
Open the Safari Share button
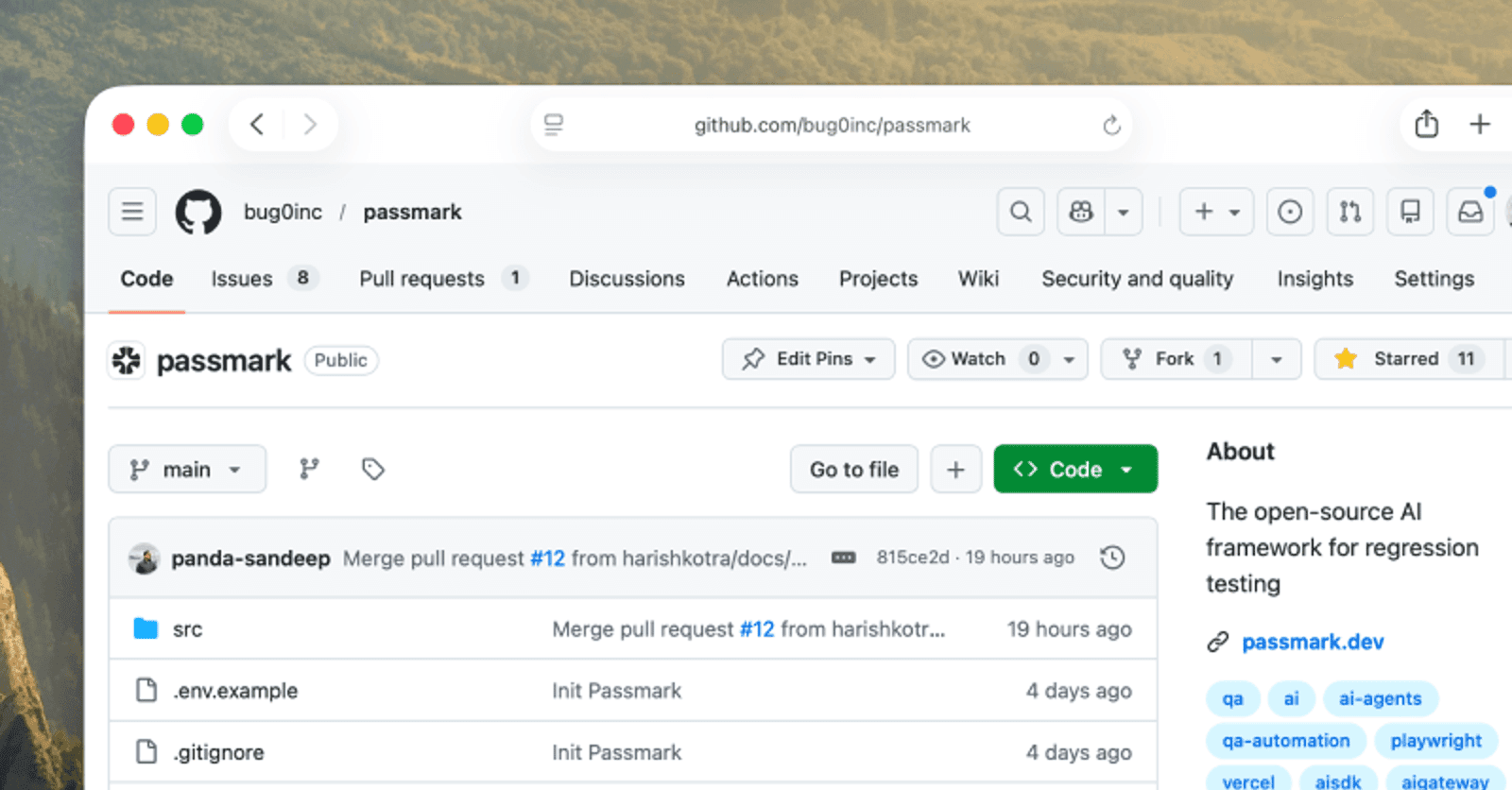click(x=1427, y=124)
